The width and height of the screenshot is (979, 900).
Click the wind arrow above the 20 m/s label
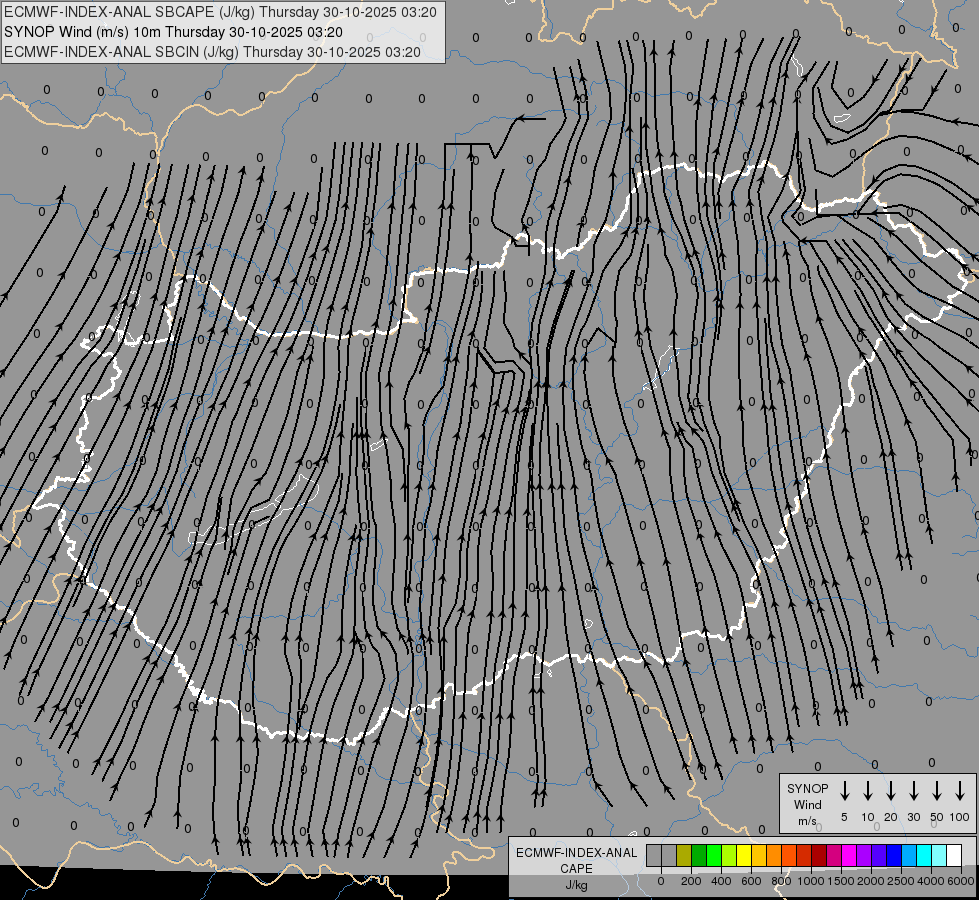[x=890, y=791]
